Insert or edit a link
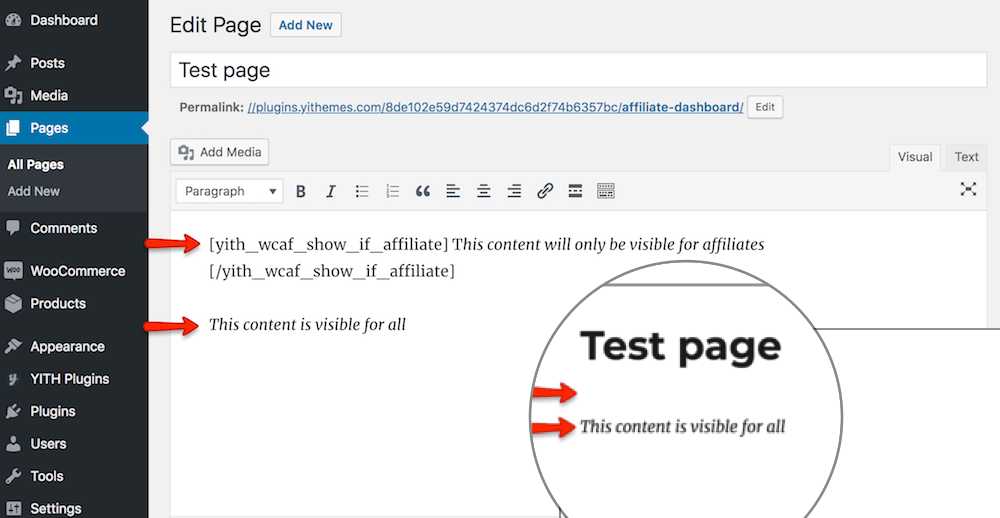This screenshot has height=518, width=1000. [545, 191]
